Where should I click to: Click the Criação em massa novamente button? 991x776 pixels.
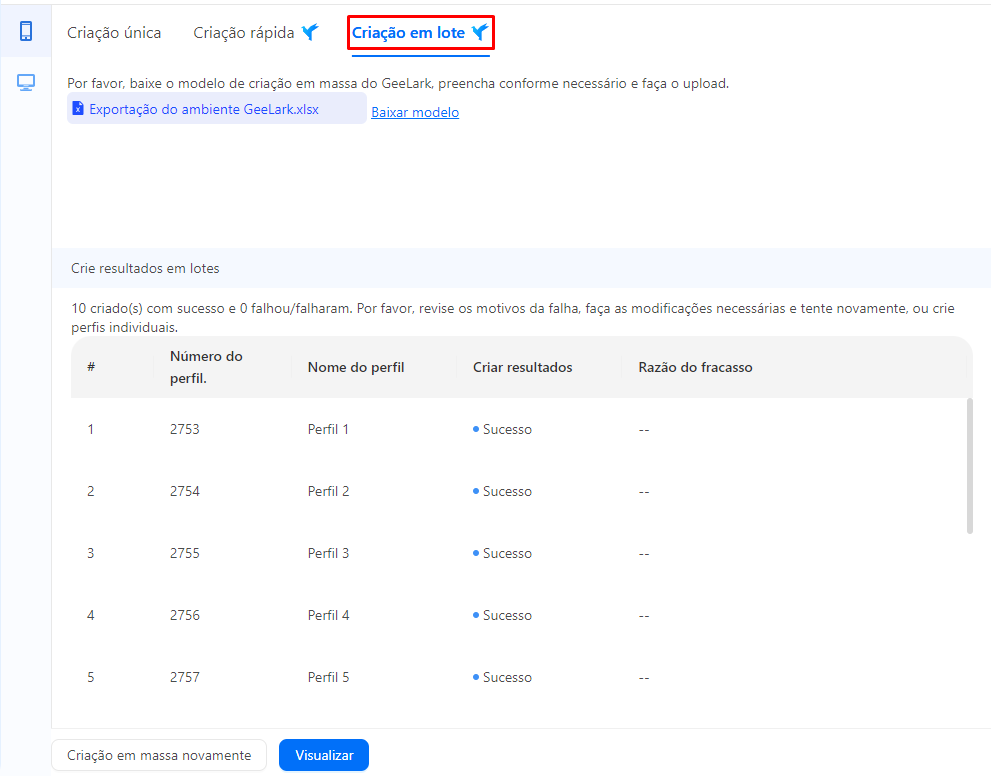pyautogui.click(x=159, y=755)
